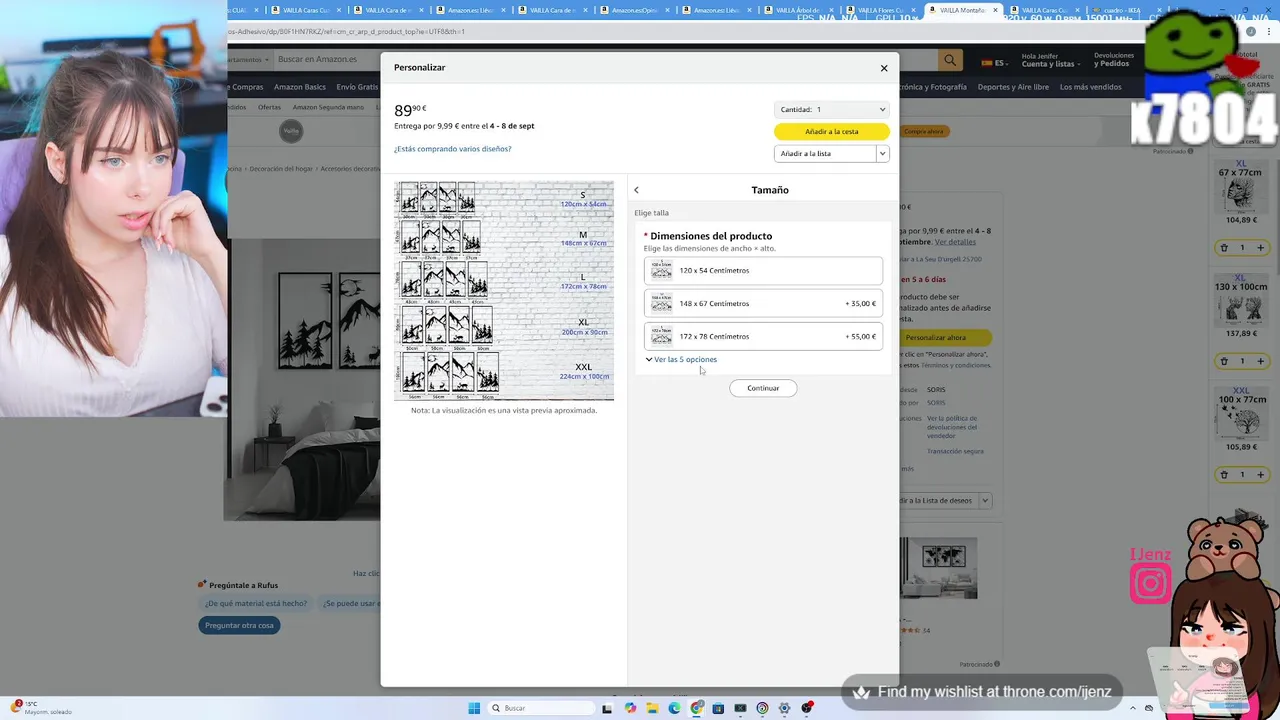Open the Añadir a la Lista de deseos dropdown

(985, 500)
